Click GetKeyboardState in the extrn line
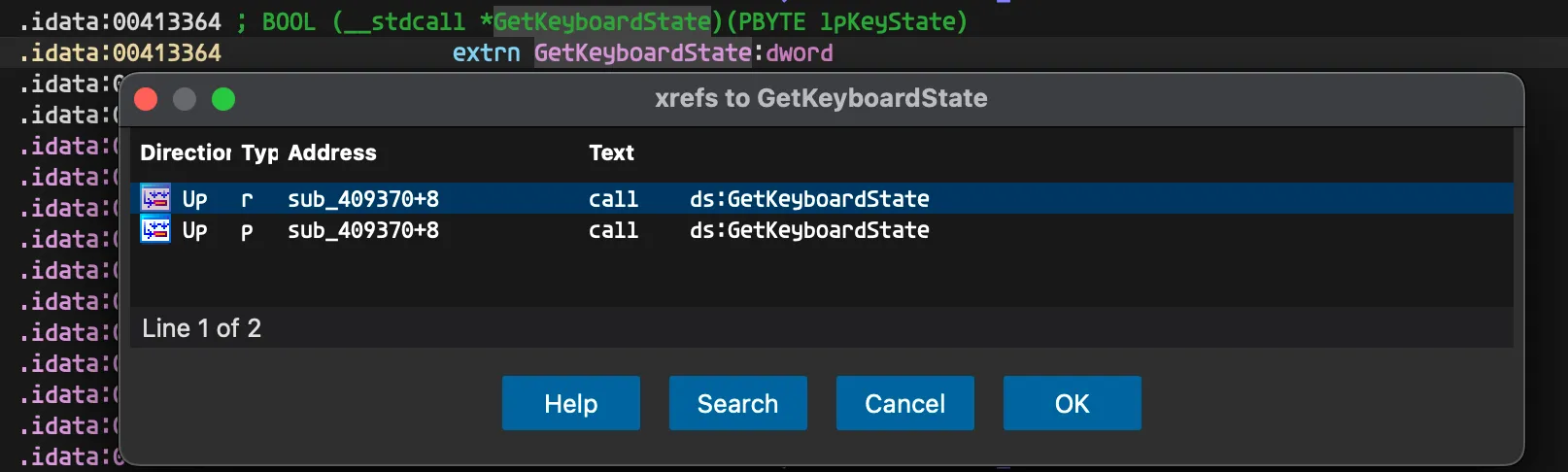Screen dimensions: 1568x472 (x=642, y=52)
